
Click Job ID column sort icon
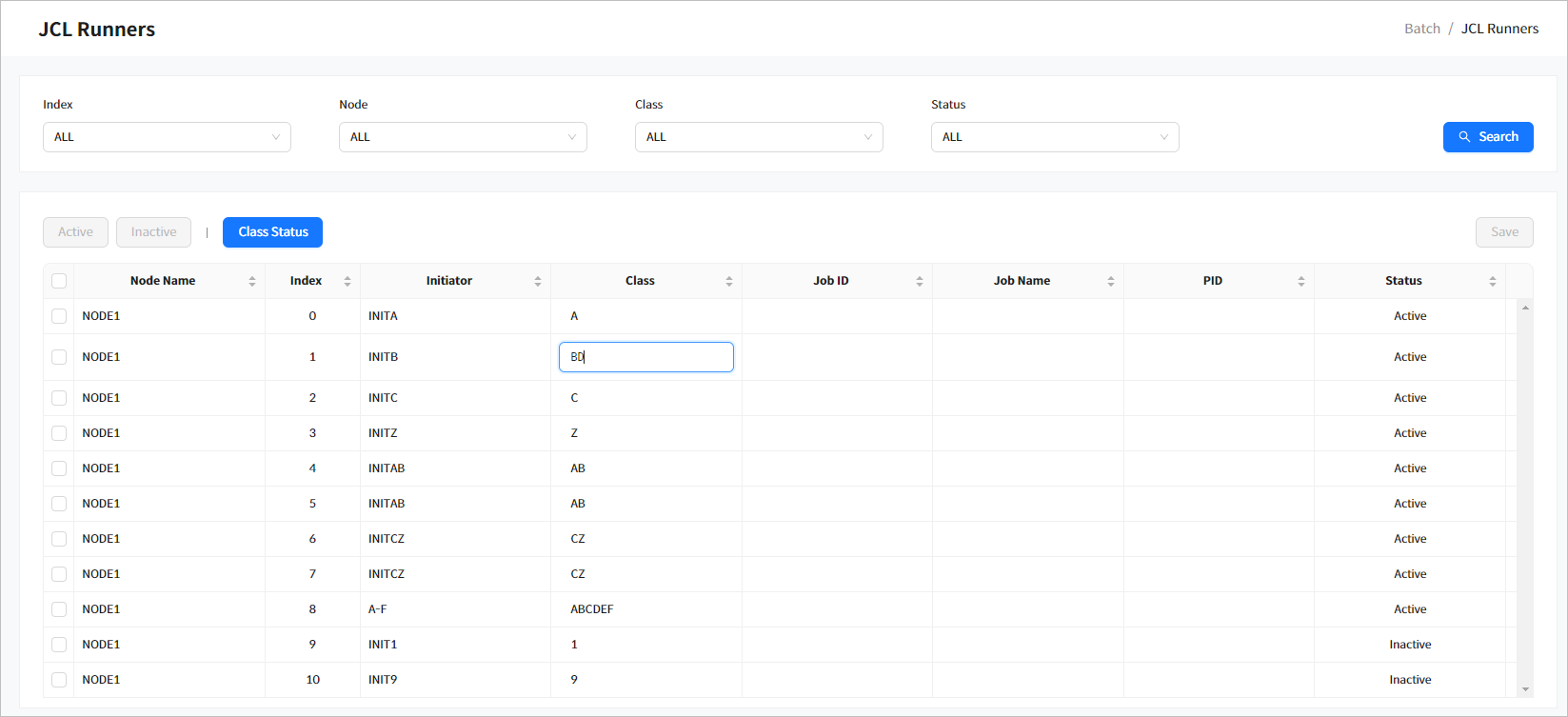click(x=920, y=282)
